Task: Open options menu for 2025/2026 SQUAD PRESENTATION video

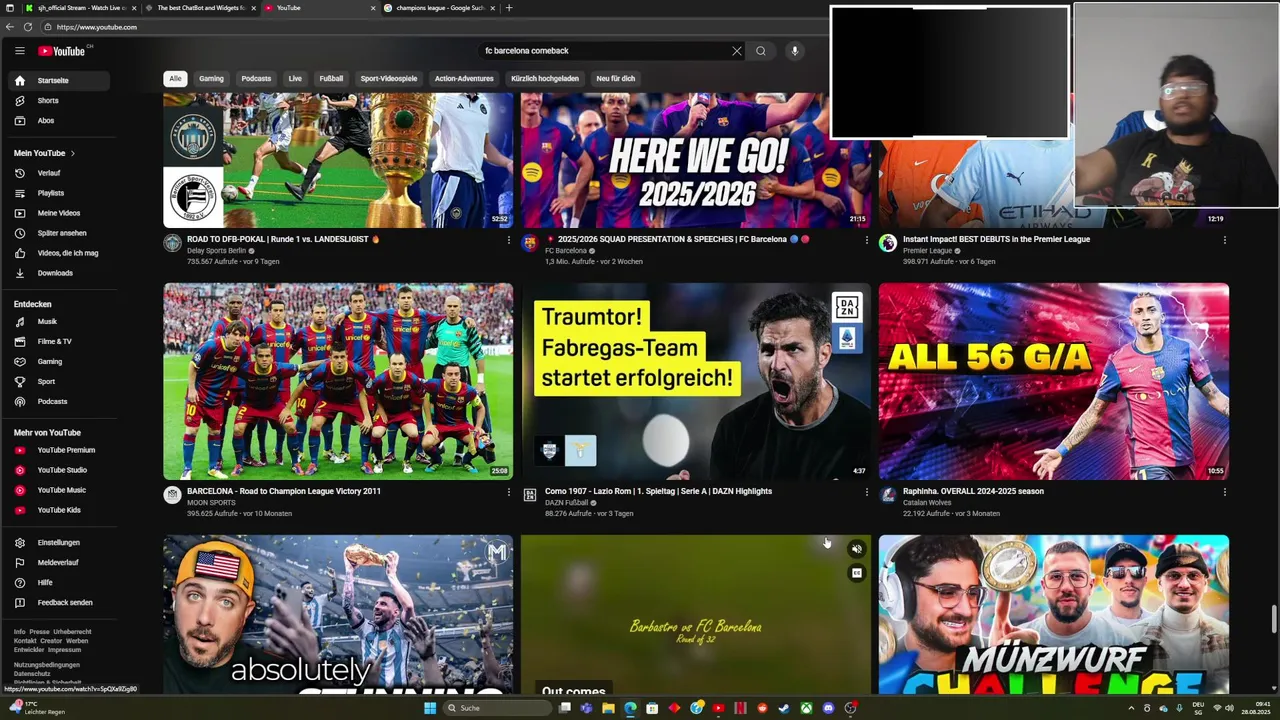Action: [866, 240]
